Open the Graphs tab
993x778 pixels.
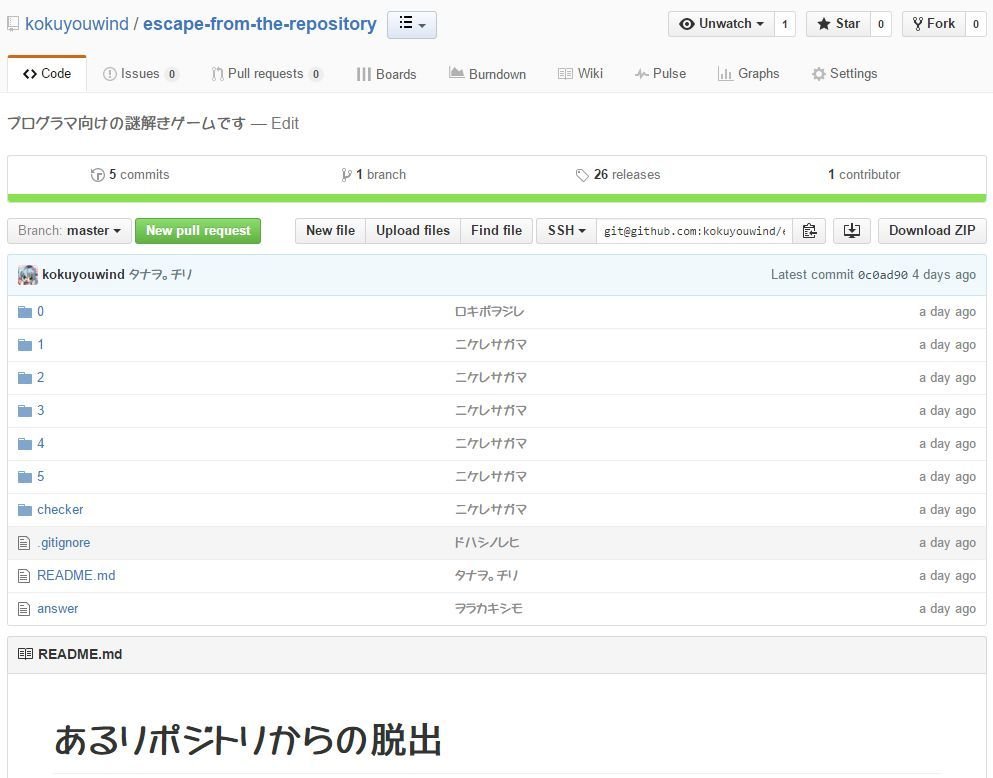[x=748, y=74]
